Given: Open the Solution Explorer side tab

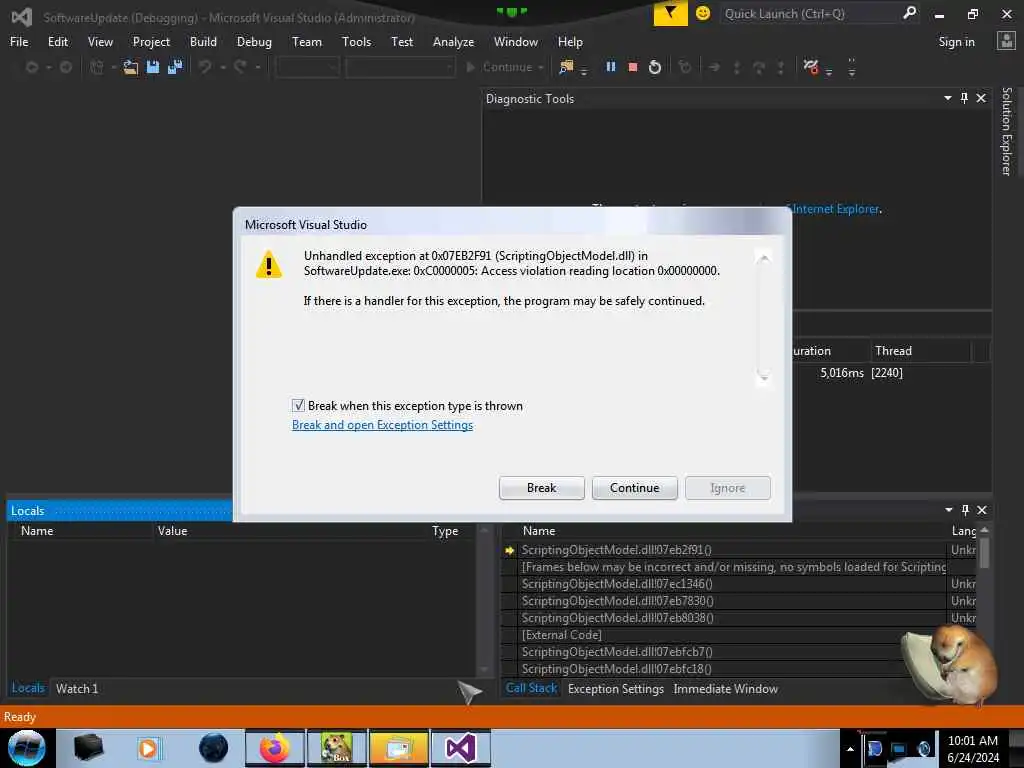Looking at the screenshot, I should [x=1006, y=131].
